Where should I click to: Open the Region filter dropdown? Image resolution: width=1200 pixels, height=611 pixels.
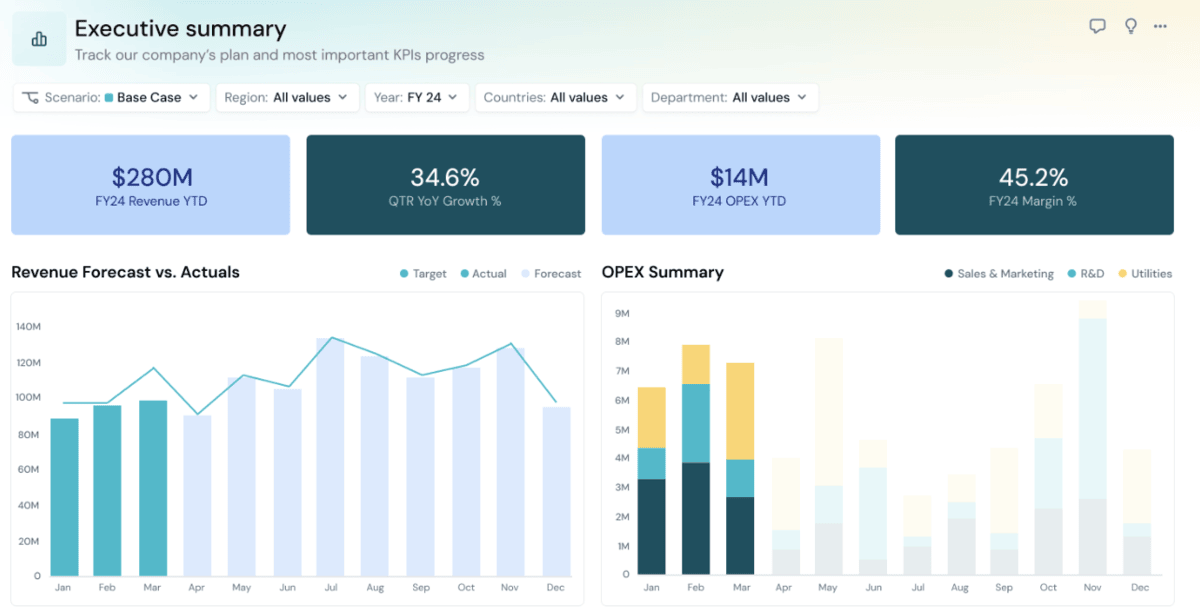[x=287, y=97]
